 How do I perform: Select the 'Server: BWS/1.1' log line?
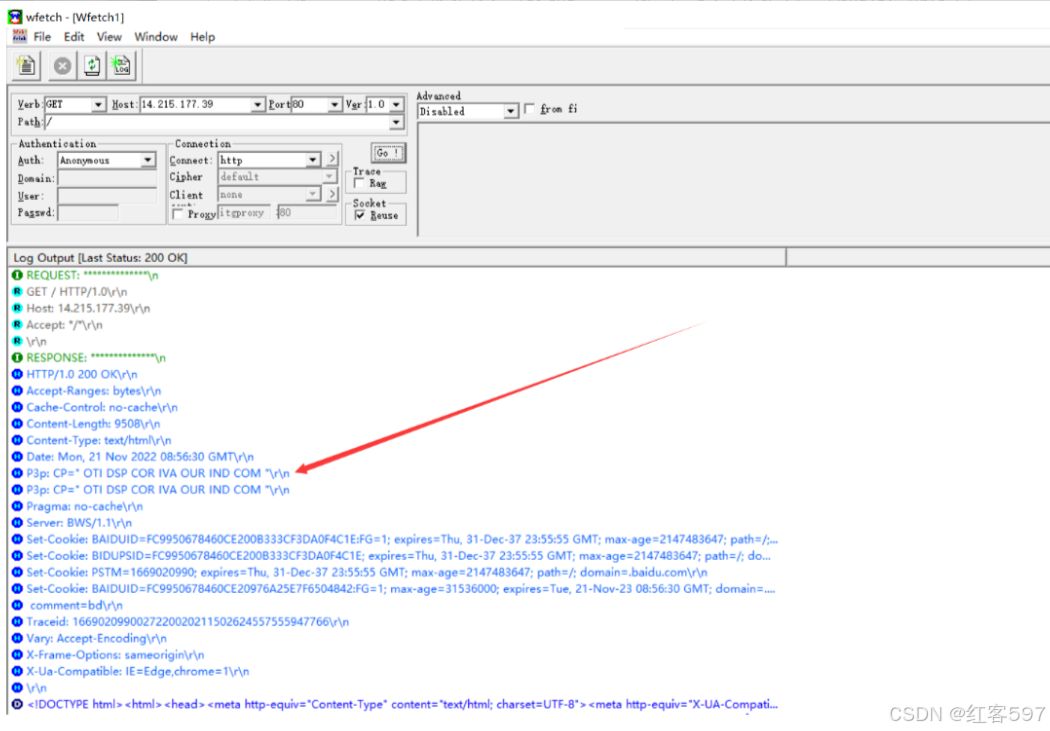click(x=79, y=523)
